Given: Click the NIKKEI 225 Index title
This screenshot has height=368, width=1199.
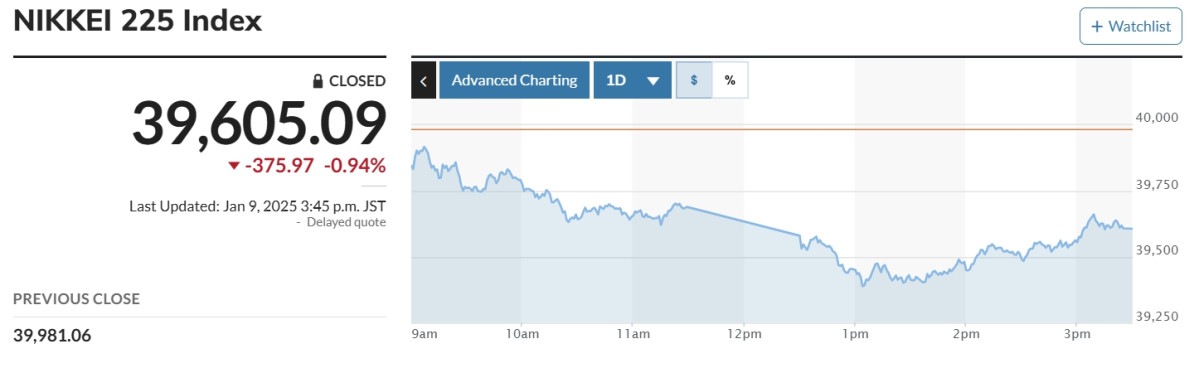Looking at the screenshot, I should [138, 21].
